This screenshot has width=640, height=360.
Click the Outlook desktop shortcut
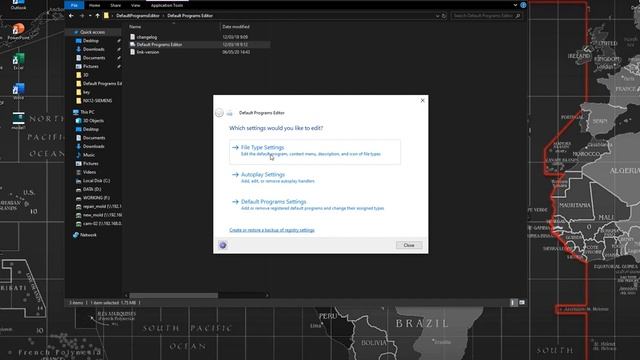[x=18, y=5]
